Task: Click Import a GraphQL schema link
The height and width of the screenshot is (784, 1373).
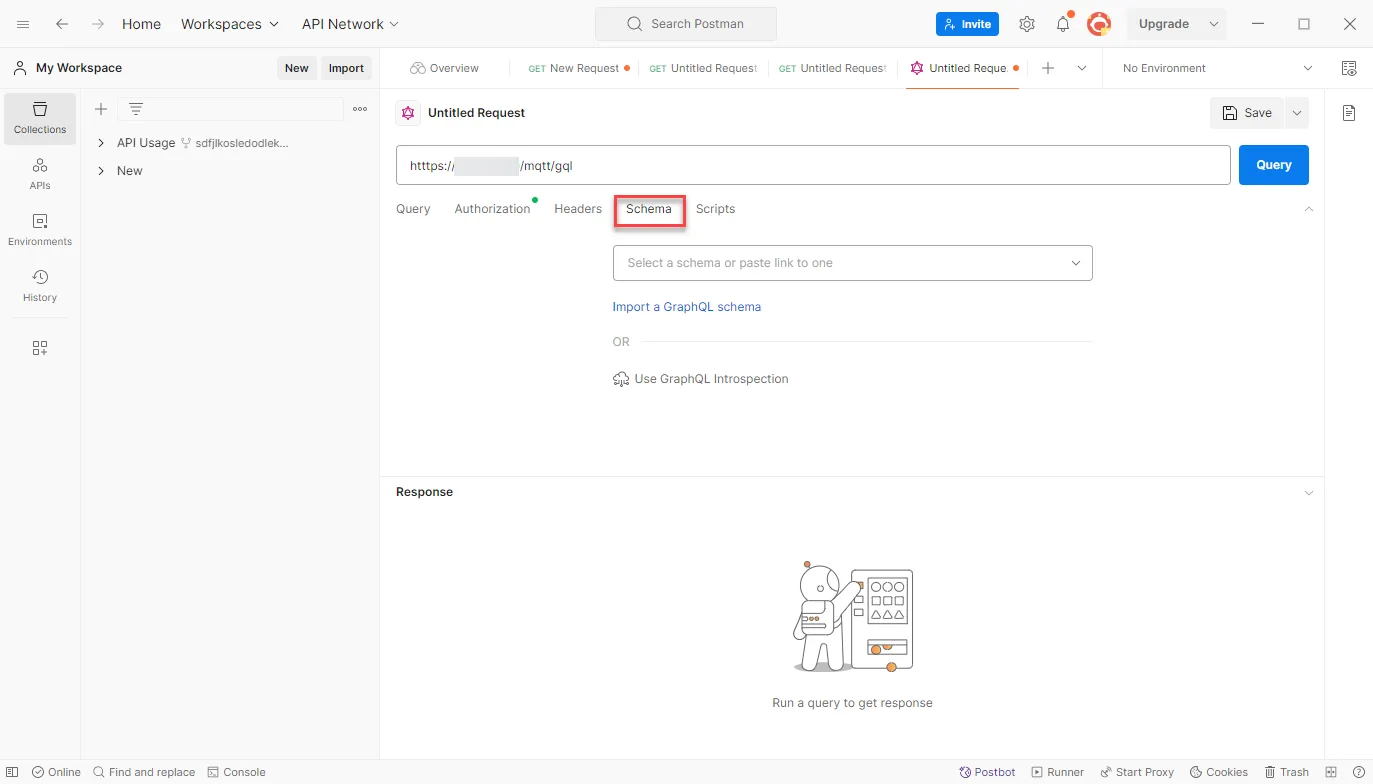Action: pyautogui.click(x=687, y=307)
